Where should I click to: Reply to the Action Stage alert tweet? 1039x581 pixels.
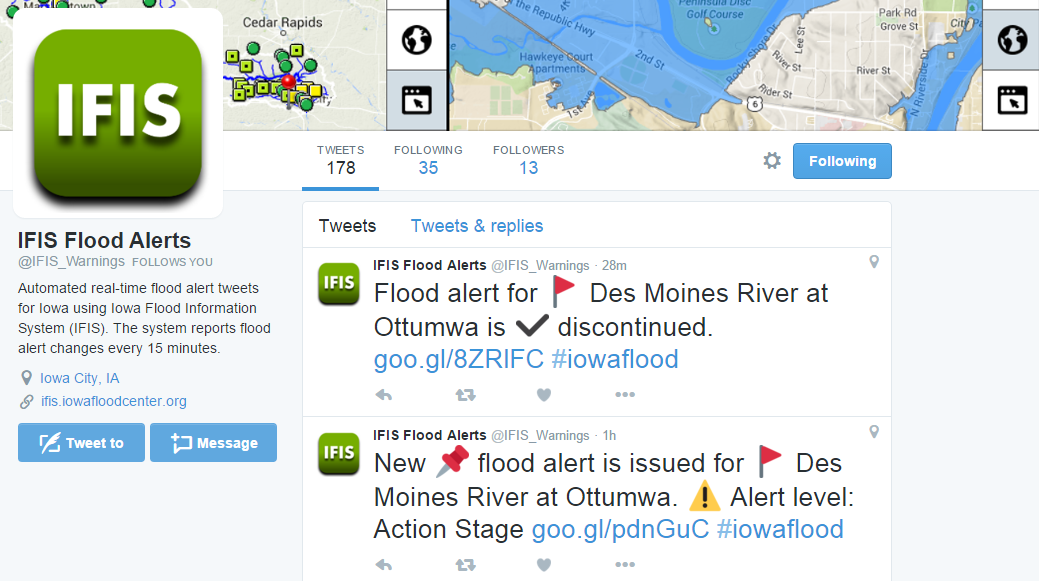[384, 565]
